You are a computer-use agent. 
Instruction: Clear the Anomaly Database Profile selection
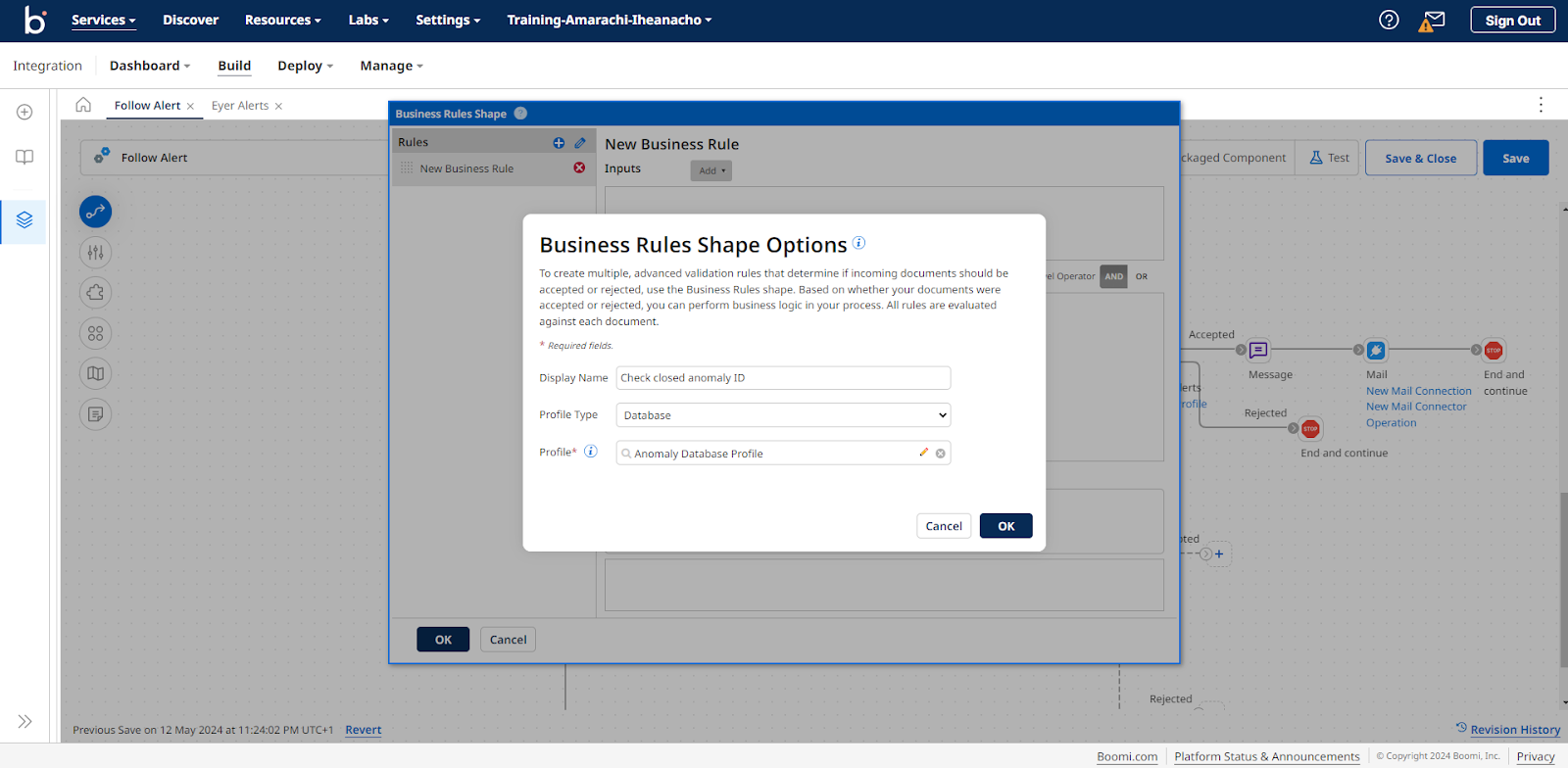pyautogui.click(x=941, y=454)
